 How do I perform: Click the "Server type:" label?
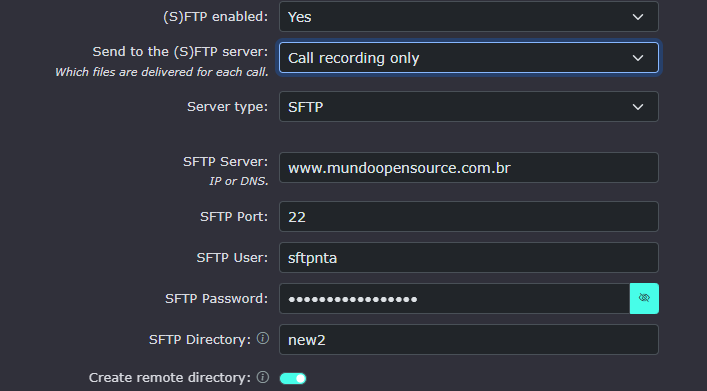227,107
